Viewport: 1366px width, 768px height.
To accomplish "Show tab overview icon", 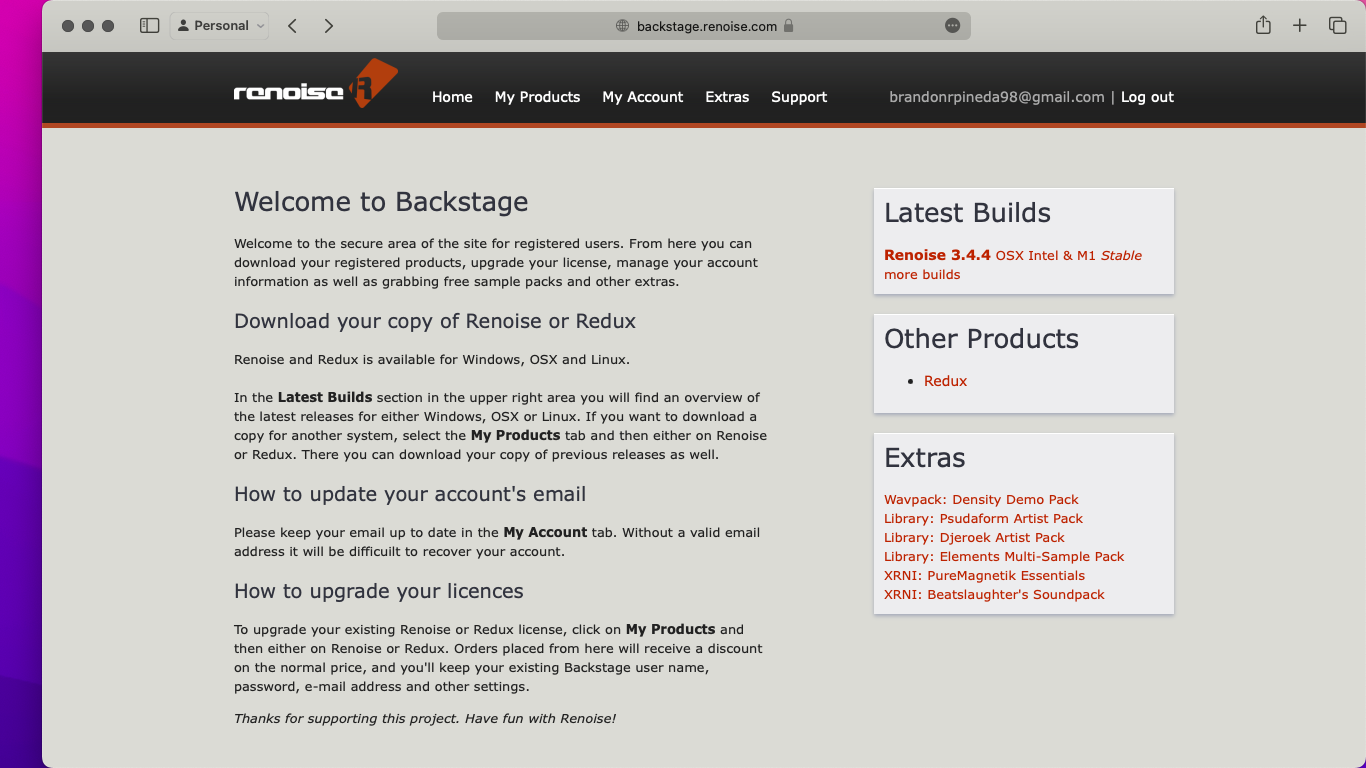I will click(x=1337, y=26).
